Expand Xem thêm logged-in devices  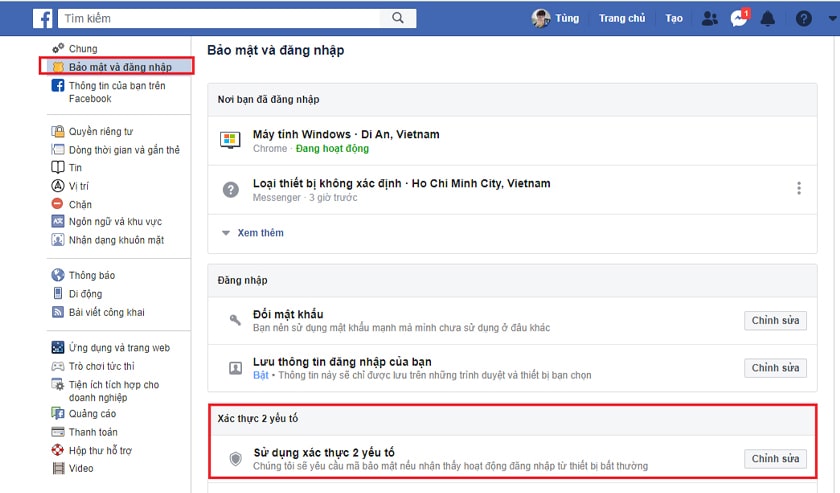(x=260, y=233)
